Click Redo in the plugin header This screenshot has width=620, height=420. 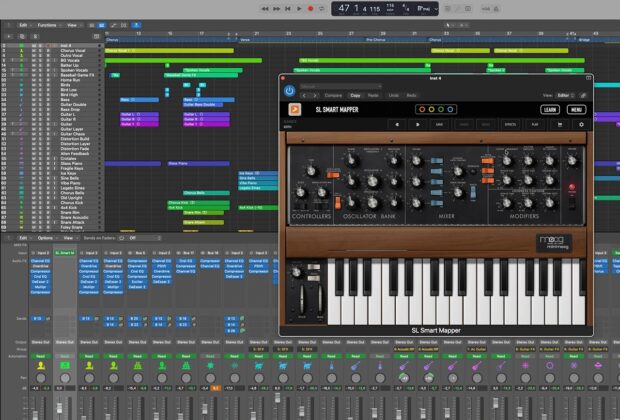[x=411, y=95]
